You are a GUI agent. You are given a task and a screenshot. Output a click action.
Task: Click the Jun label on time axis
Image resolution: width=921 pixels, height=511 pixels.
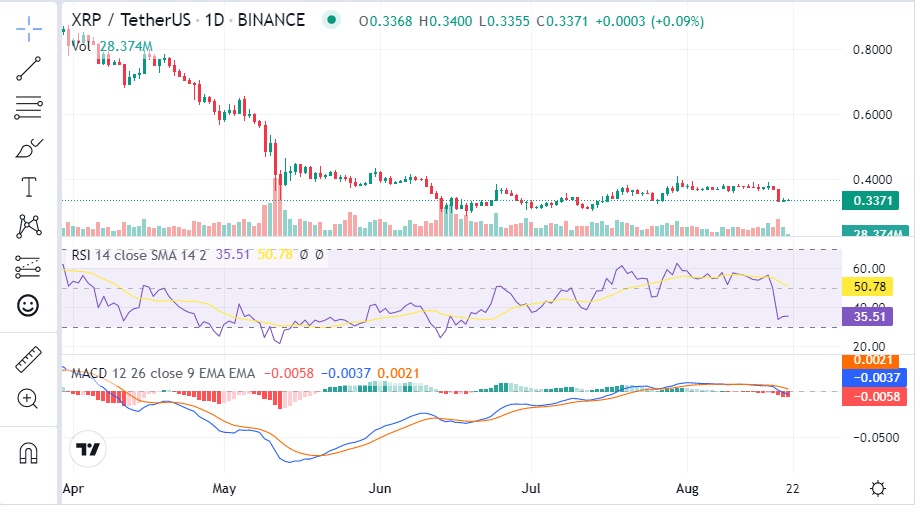[380, 489]
